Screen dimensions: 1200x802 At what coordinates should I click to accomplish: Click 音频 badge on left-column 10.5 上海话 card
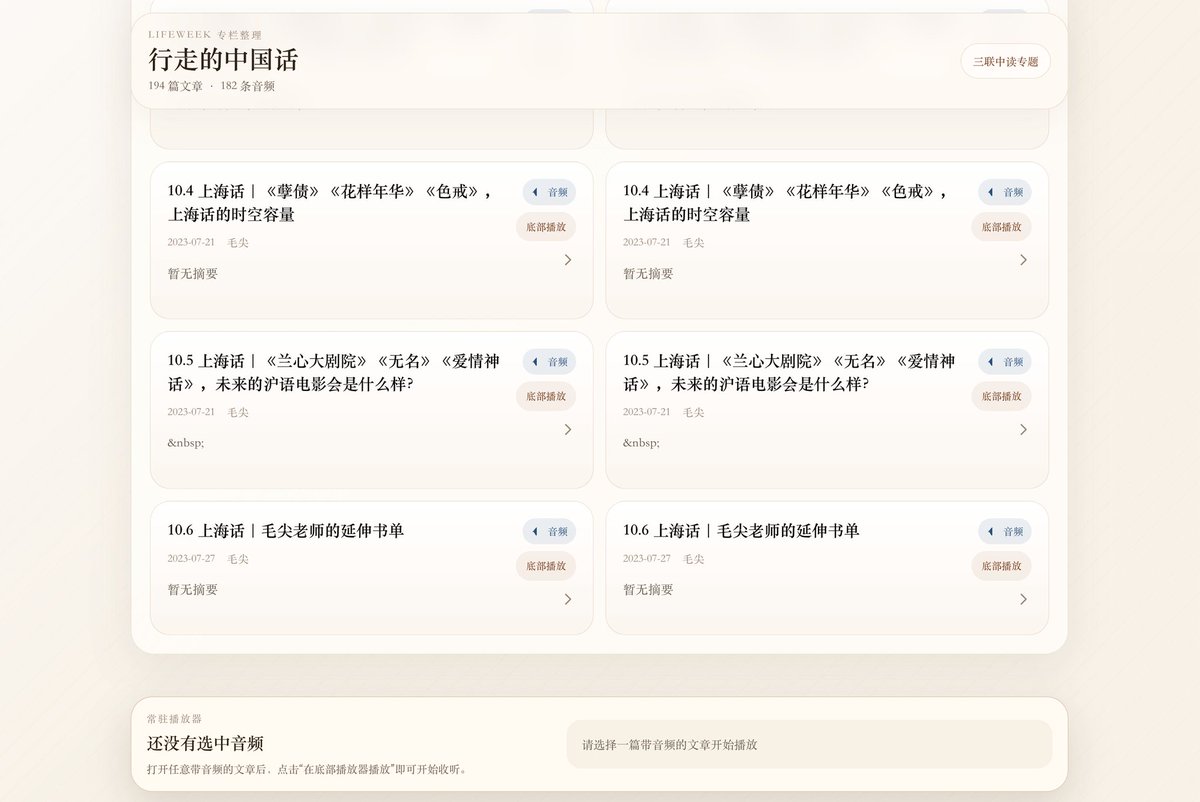[549, 362]
